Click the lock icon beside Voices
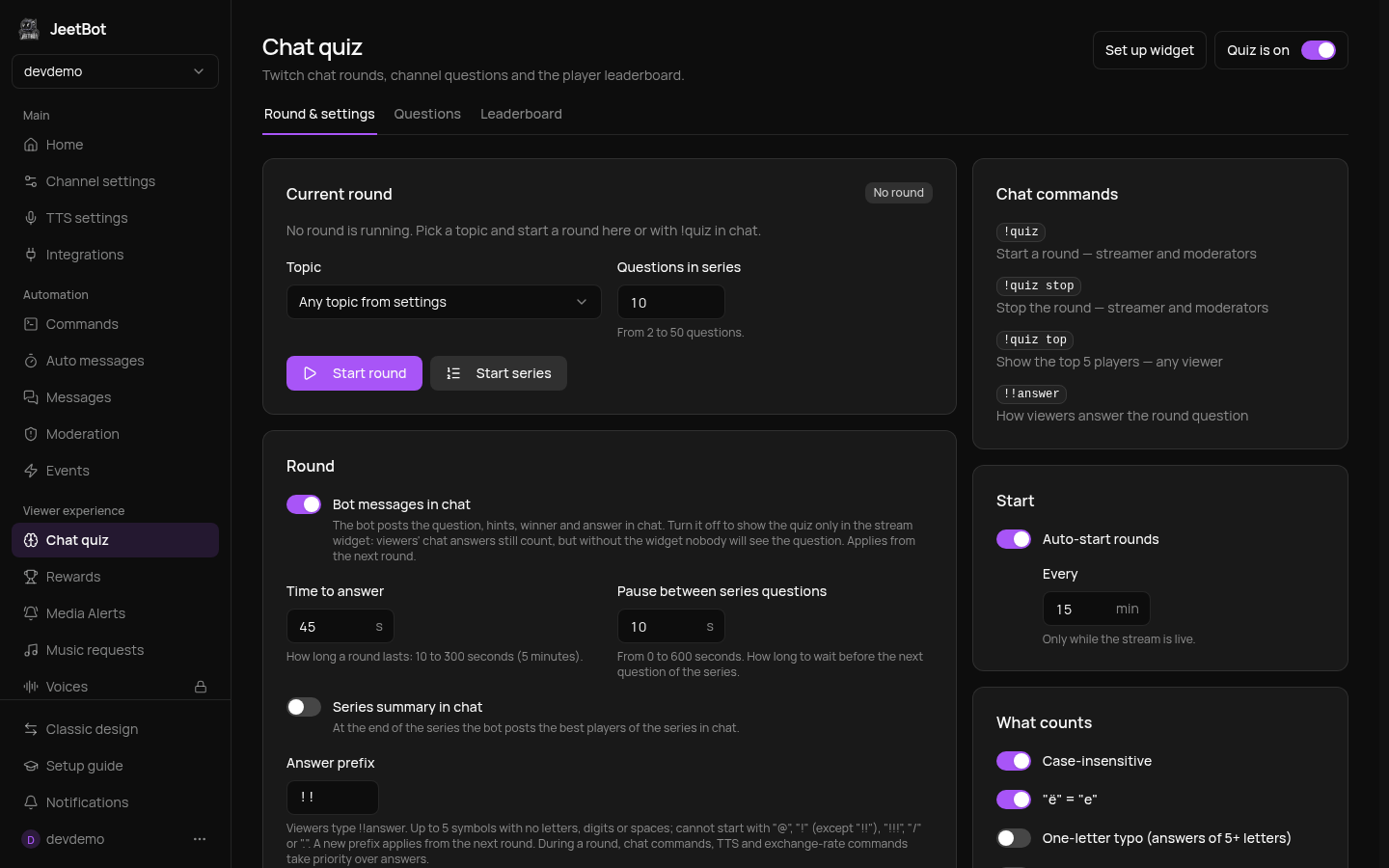 [x=201, y=687]
